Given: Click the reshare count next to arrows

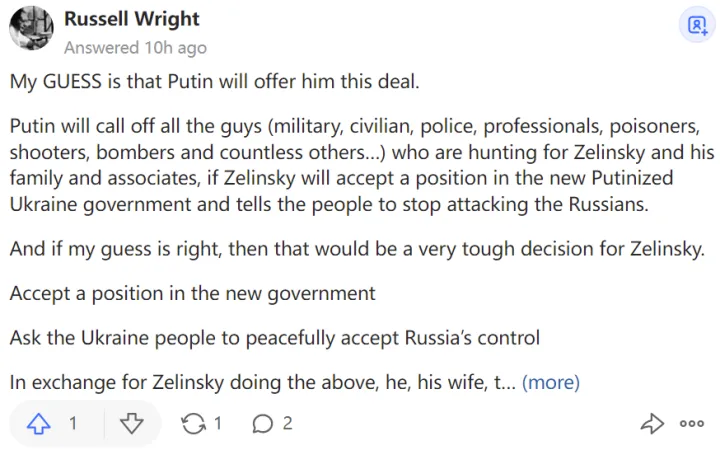Looking at the screenshot, I should click(x=218, y=423).
